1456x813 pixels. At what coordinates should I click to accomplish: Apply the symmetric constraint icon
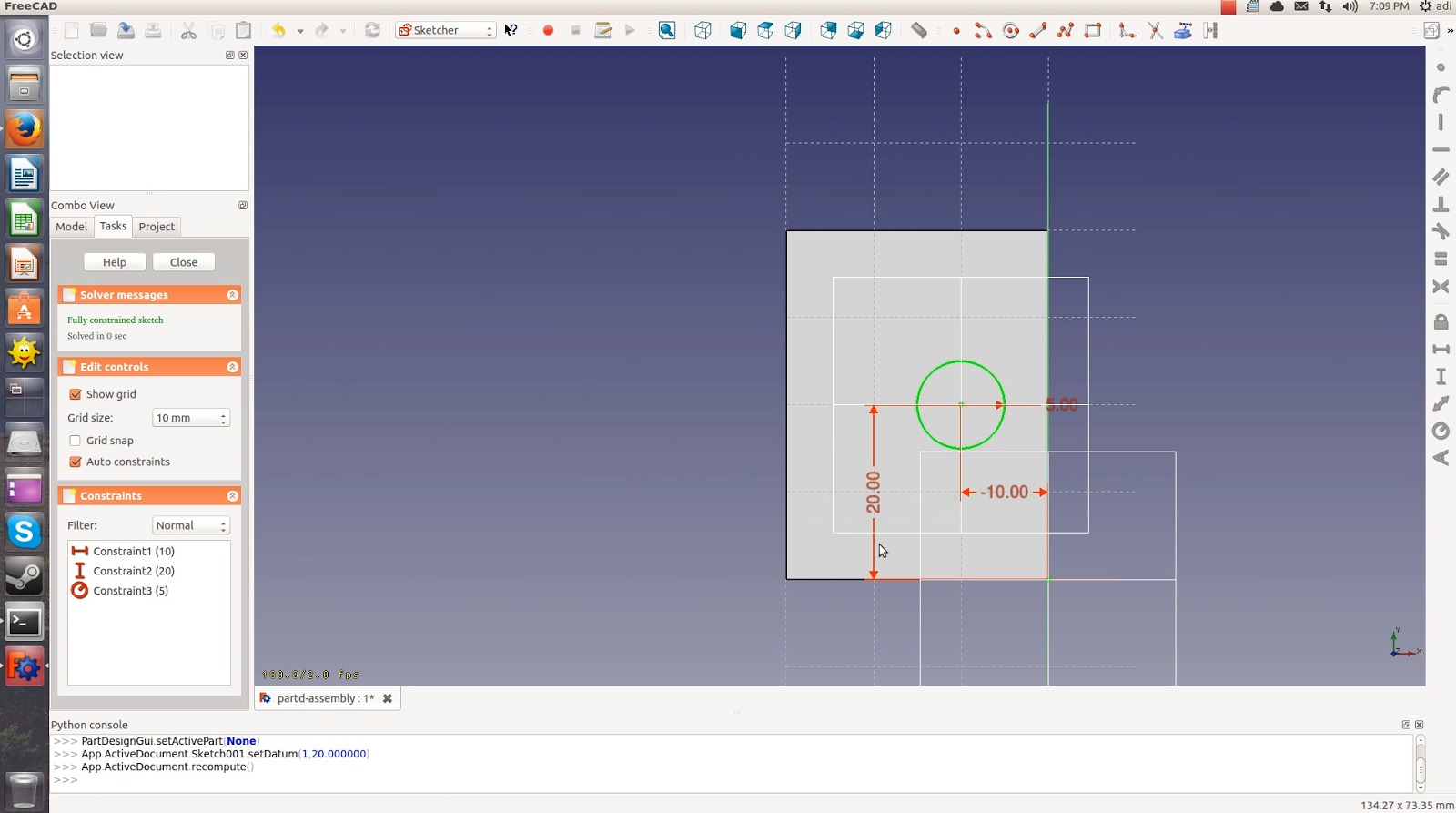point(1441,286)
